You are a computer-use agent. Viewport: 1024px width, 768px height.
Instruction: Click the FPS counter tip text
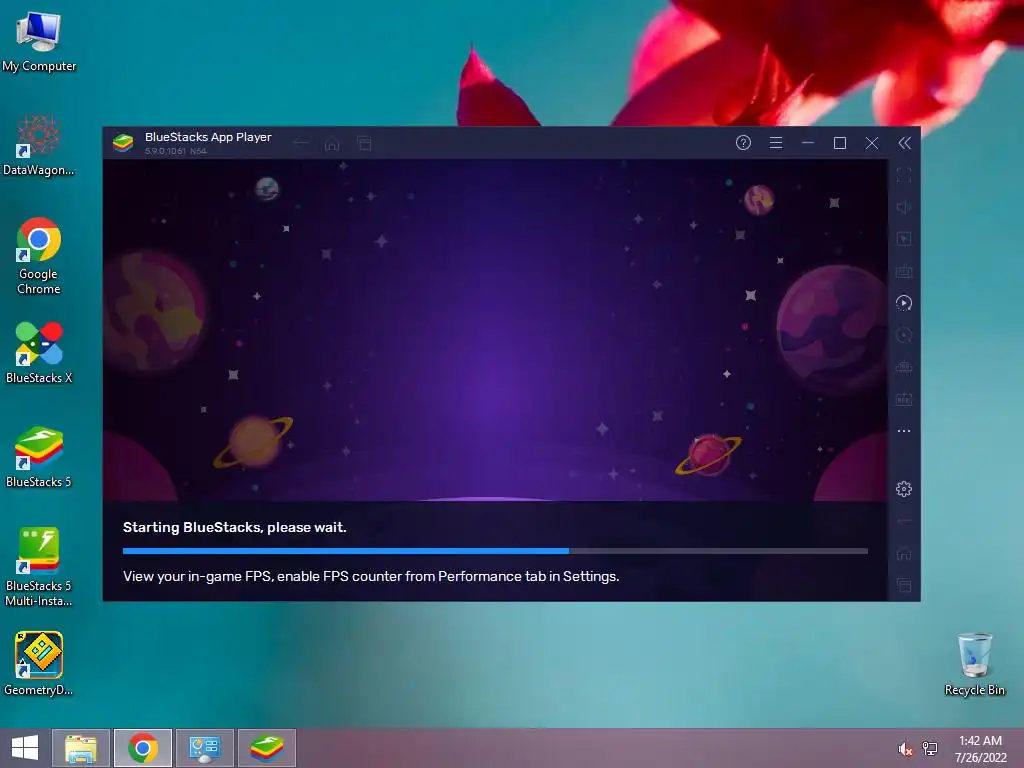pos(371,577)
